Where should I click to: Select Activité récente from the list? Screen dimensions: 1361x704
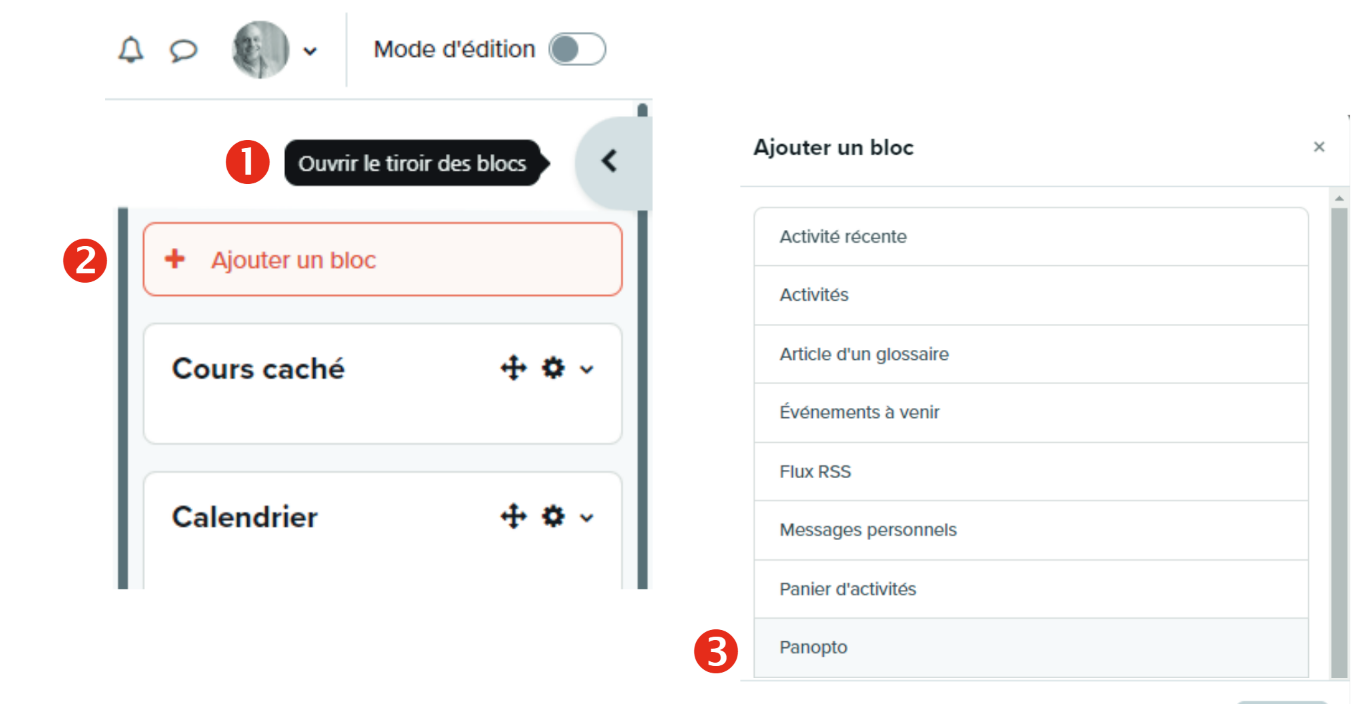[1030, 237]
